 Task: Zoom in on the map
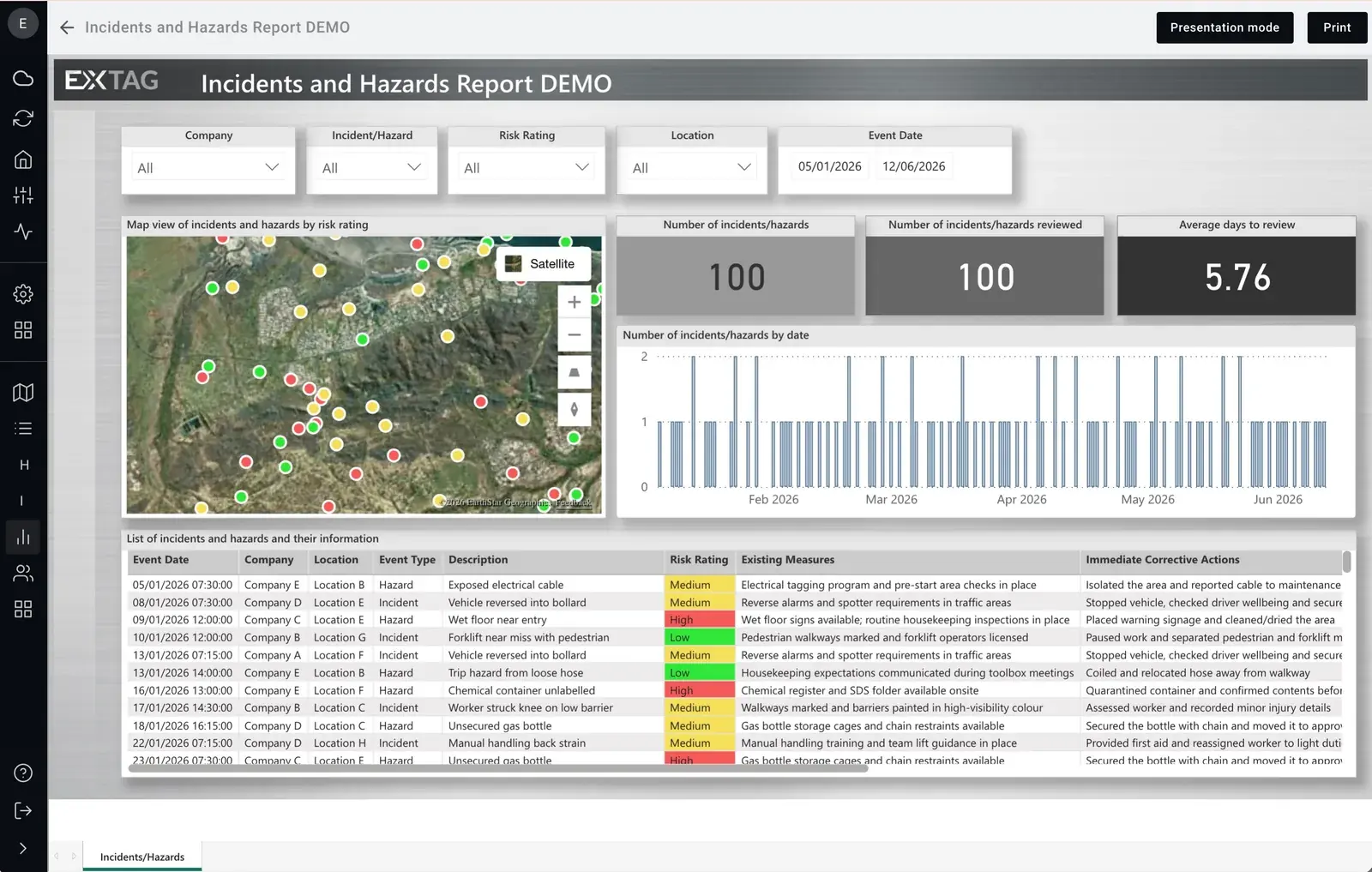(x=575, y=302)
